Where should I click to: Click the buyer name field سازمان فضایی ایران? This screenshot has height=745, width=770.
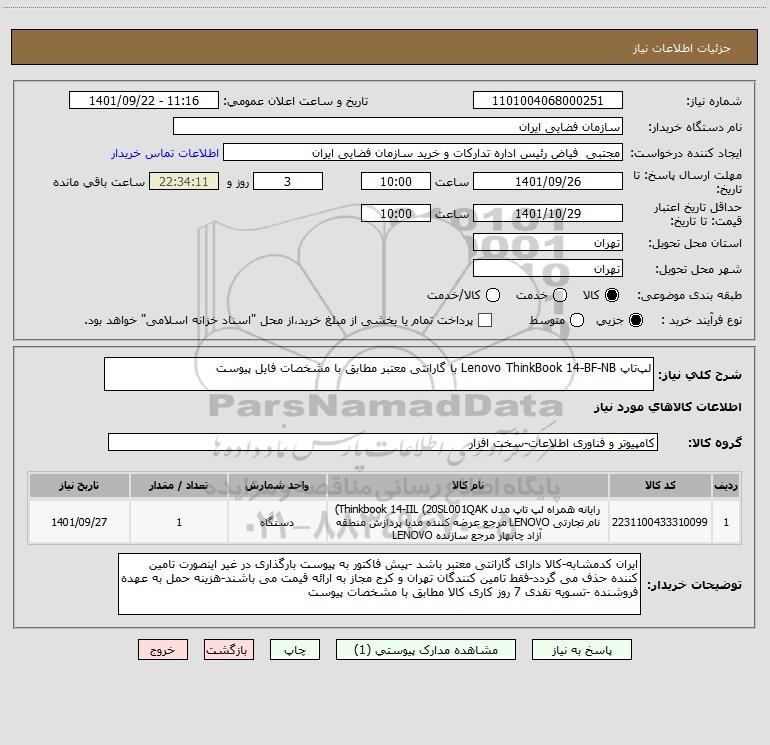pyautogui.click(x=398, y=127)
